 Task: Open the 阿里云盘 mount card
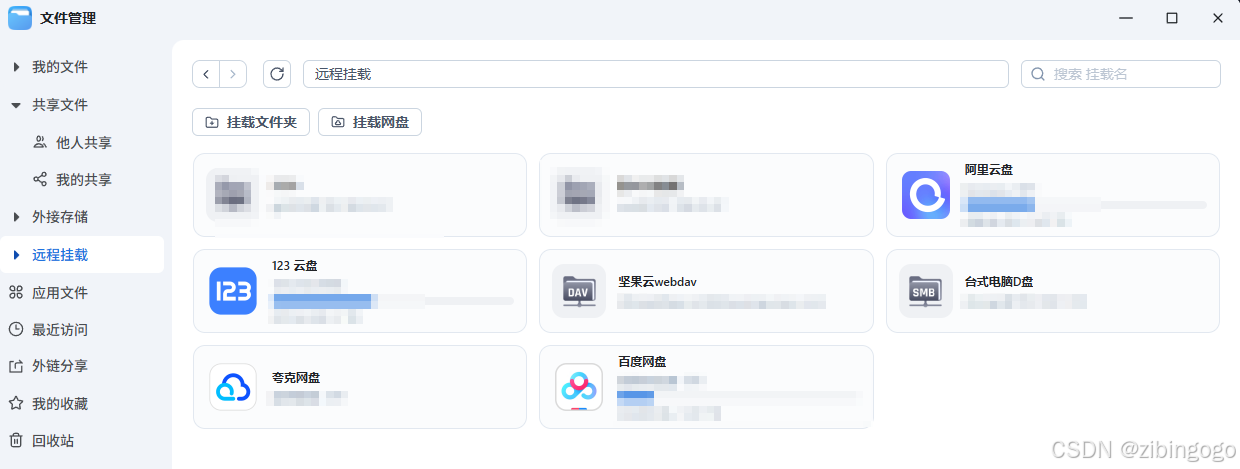tap(1053, 195)
